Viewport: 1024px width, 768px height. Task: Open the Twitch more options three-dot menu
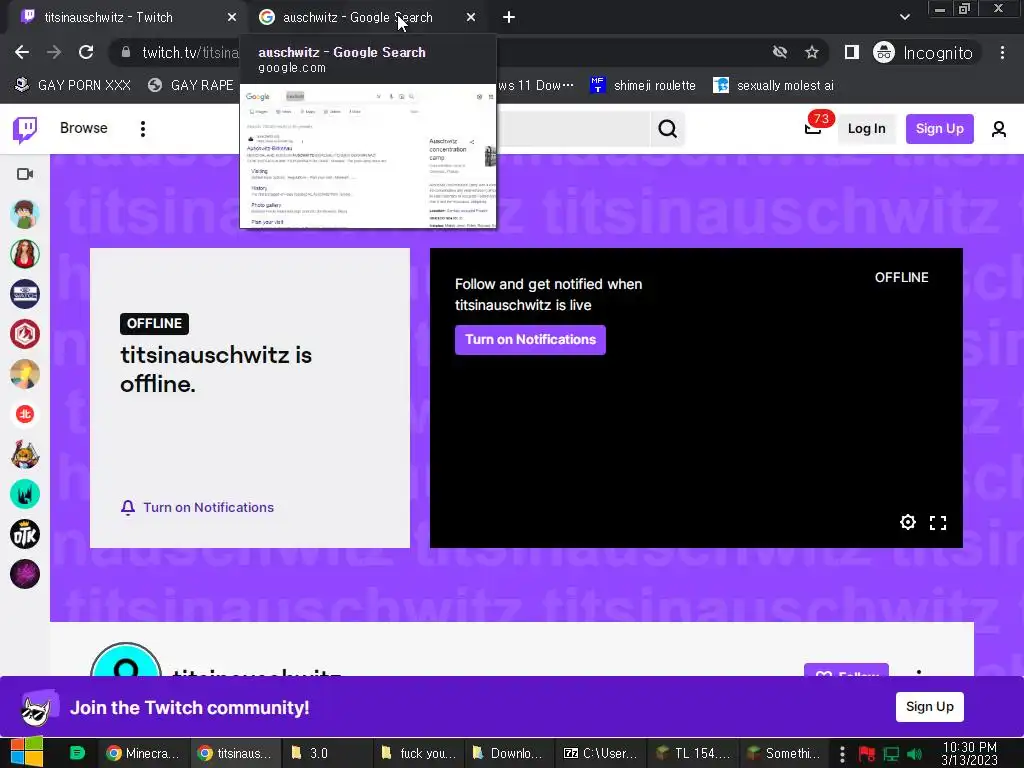pyautogui.click(x=142, y=129)
